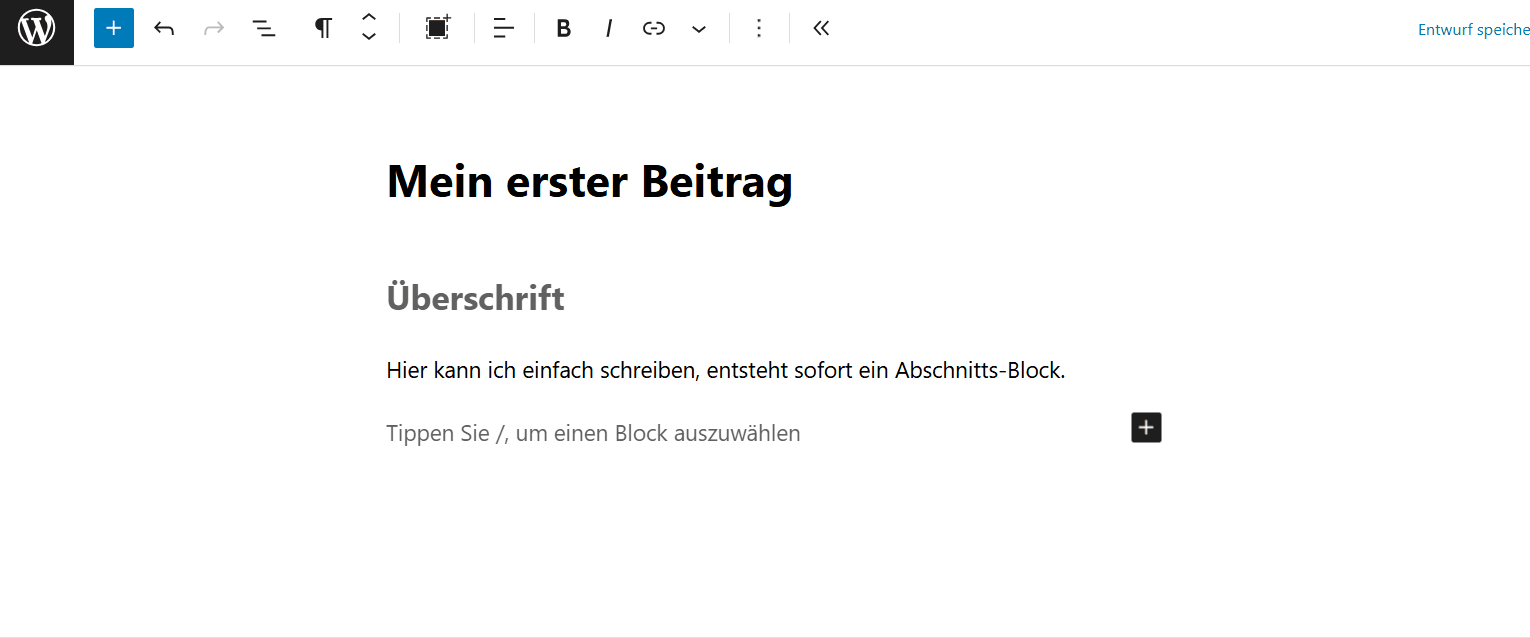Click the Entwurf speichern link
1530x638 pixels.
click(x=1473, y=30)
